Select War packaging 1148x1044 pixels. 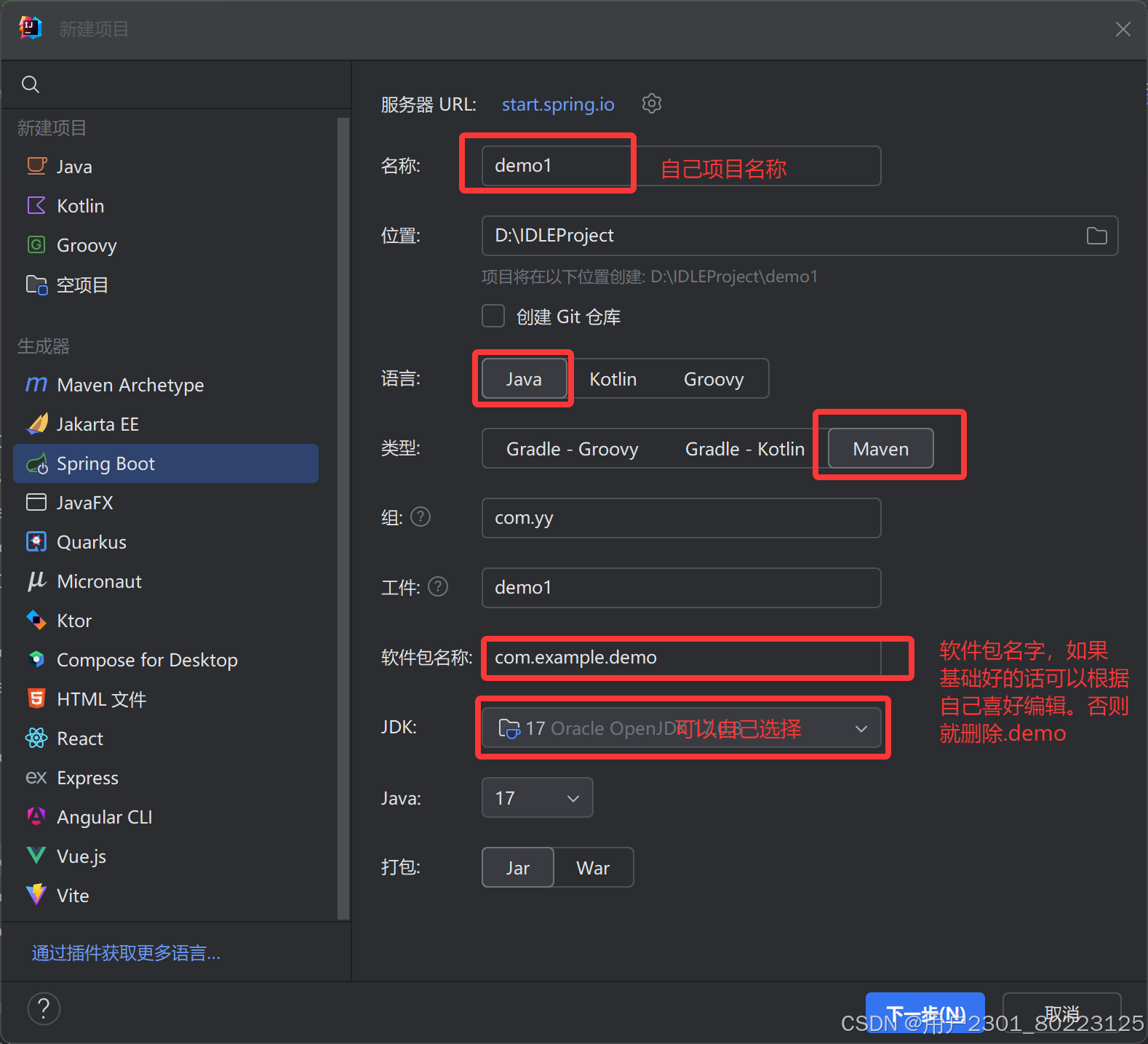coord(593,868)
